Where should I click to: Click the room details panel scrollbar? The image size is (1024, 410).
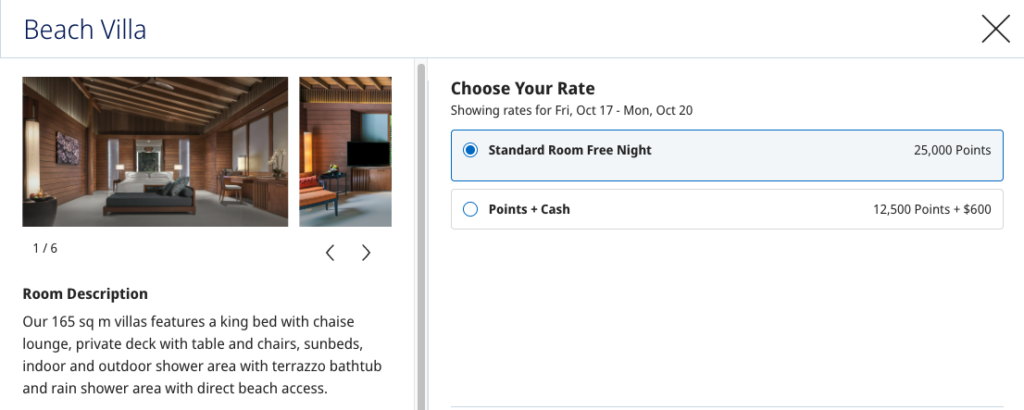(x=421, y=230)
